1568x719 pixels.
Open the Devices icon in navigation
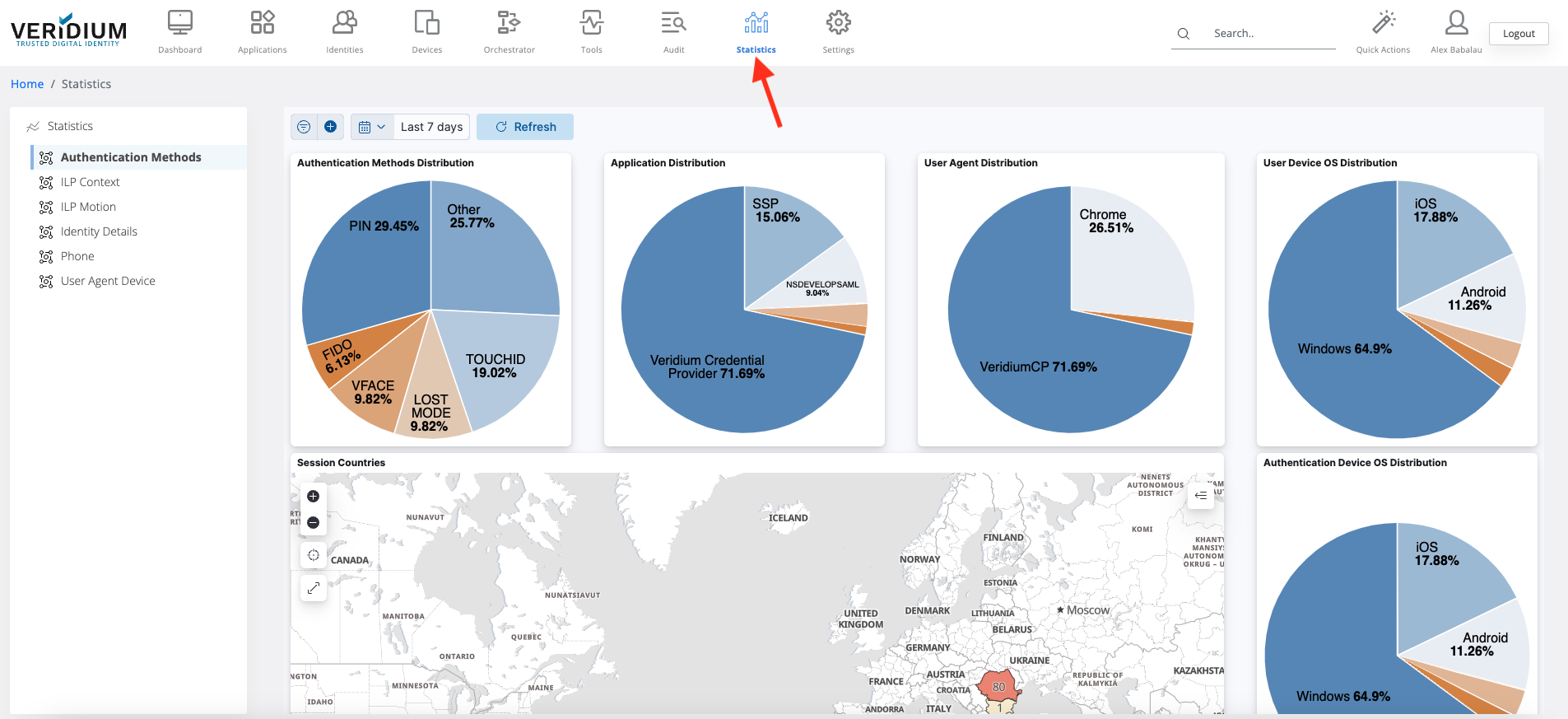(426, 23)
